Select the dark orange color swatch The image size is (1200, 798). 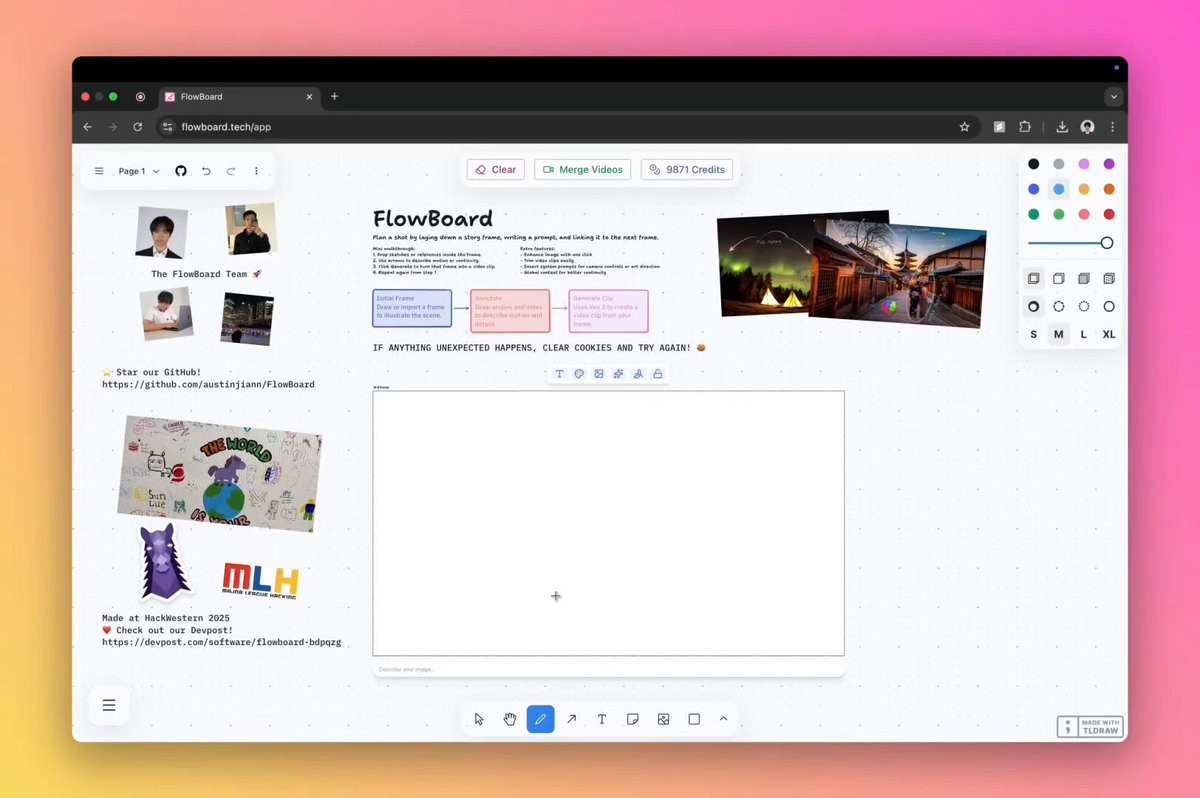click(1109, 189)
